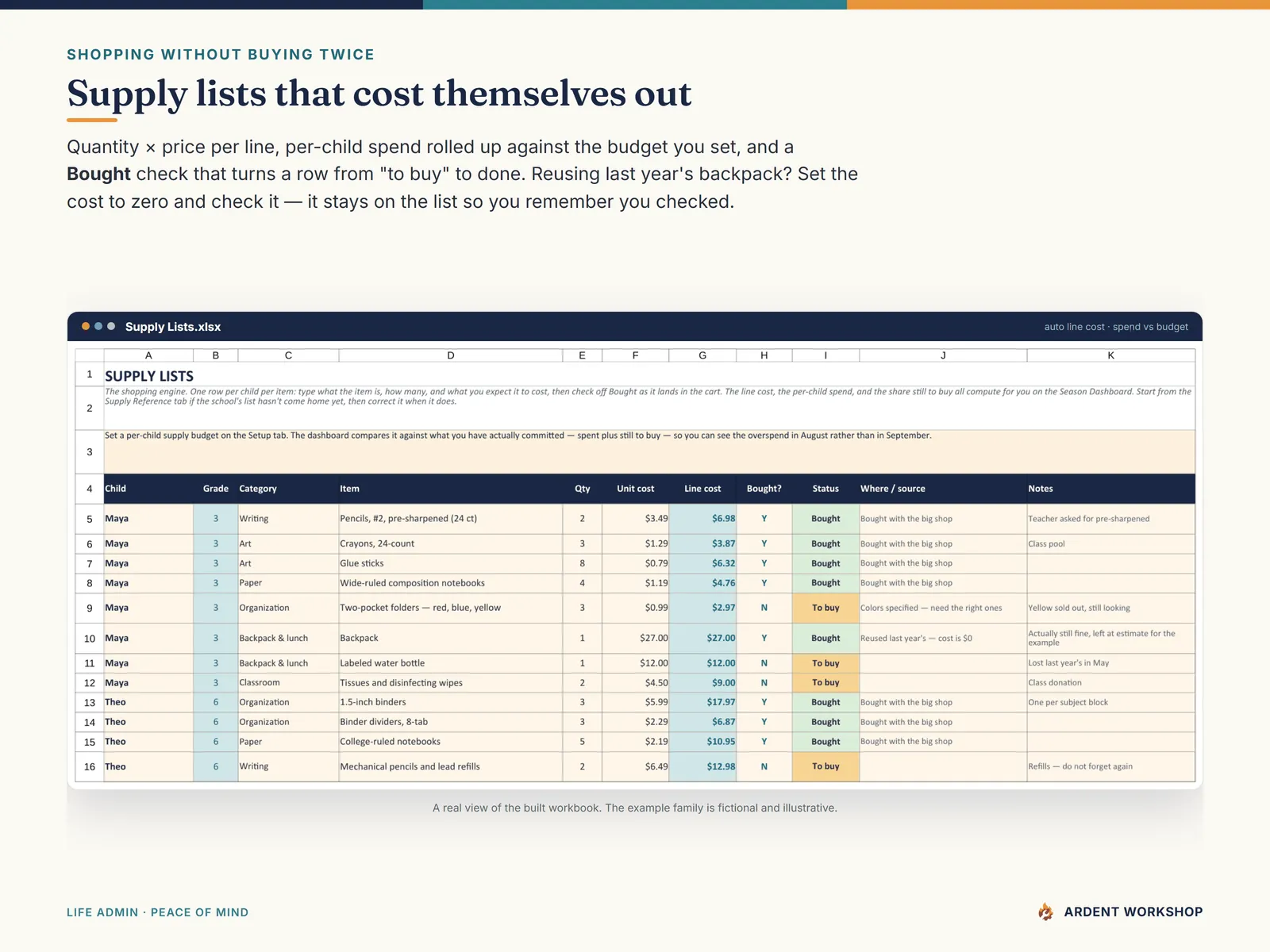This screenshot has width=1270, height=952.
Task: Click the $17.97 line cost cell
Action: (702, 702)
